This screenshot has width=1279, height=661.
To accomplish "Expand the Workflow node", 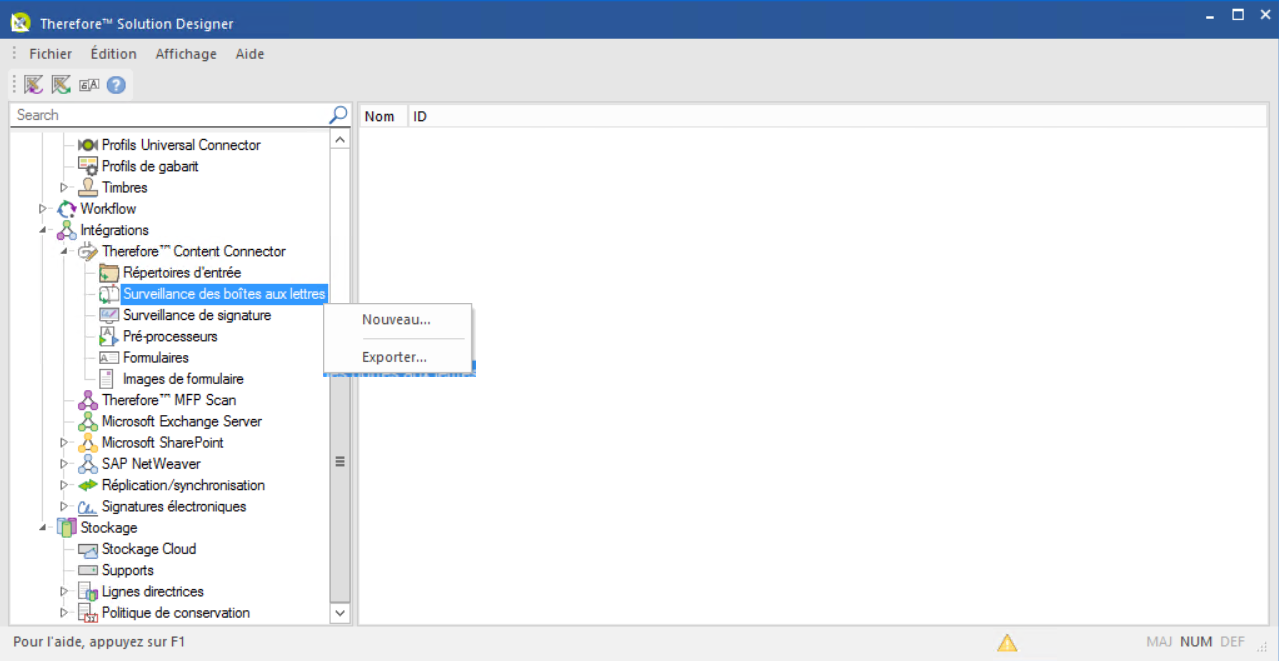I will (x=43, y=209).
